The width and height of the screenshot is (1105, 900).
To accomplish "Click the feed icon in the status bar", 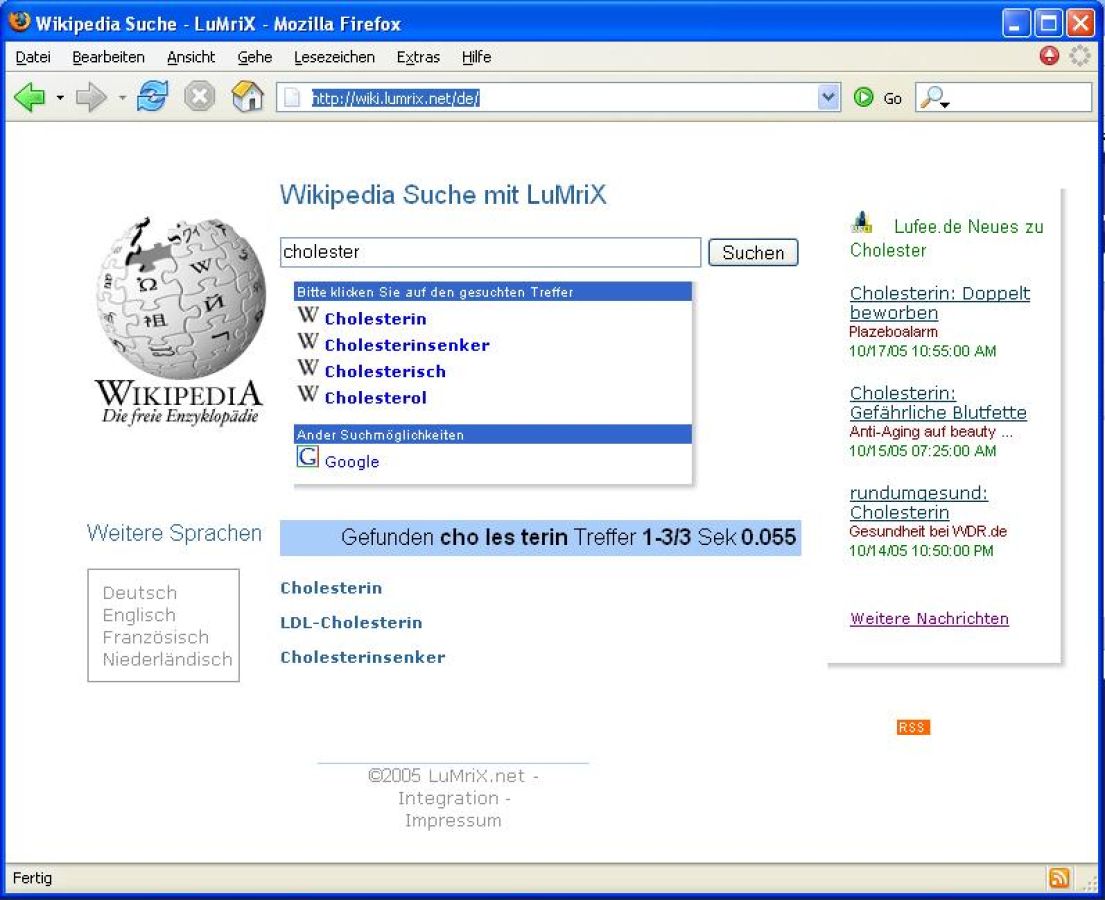I will point(1059,877).
